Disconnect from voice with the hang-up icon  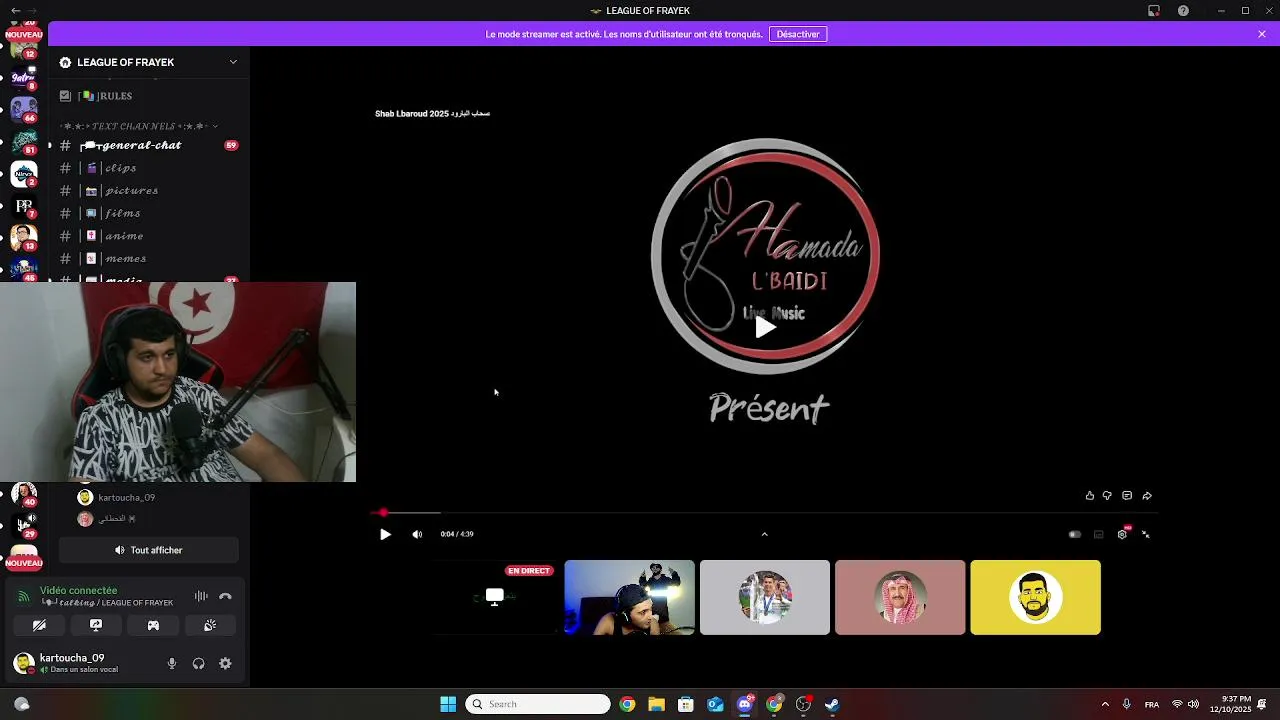pyautogui.click(x=225, y=596)
